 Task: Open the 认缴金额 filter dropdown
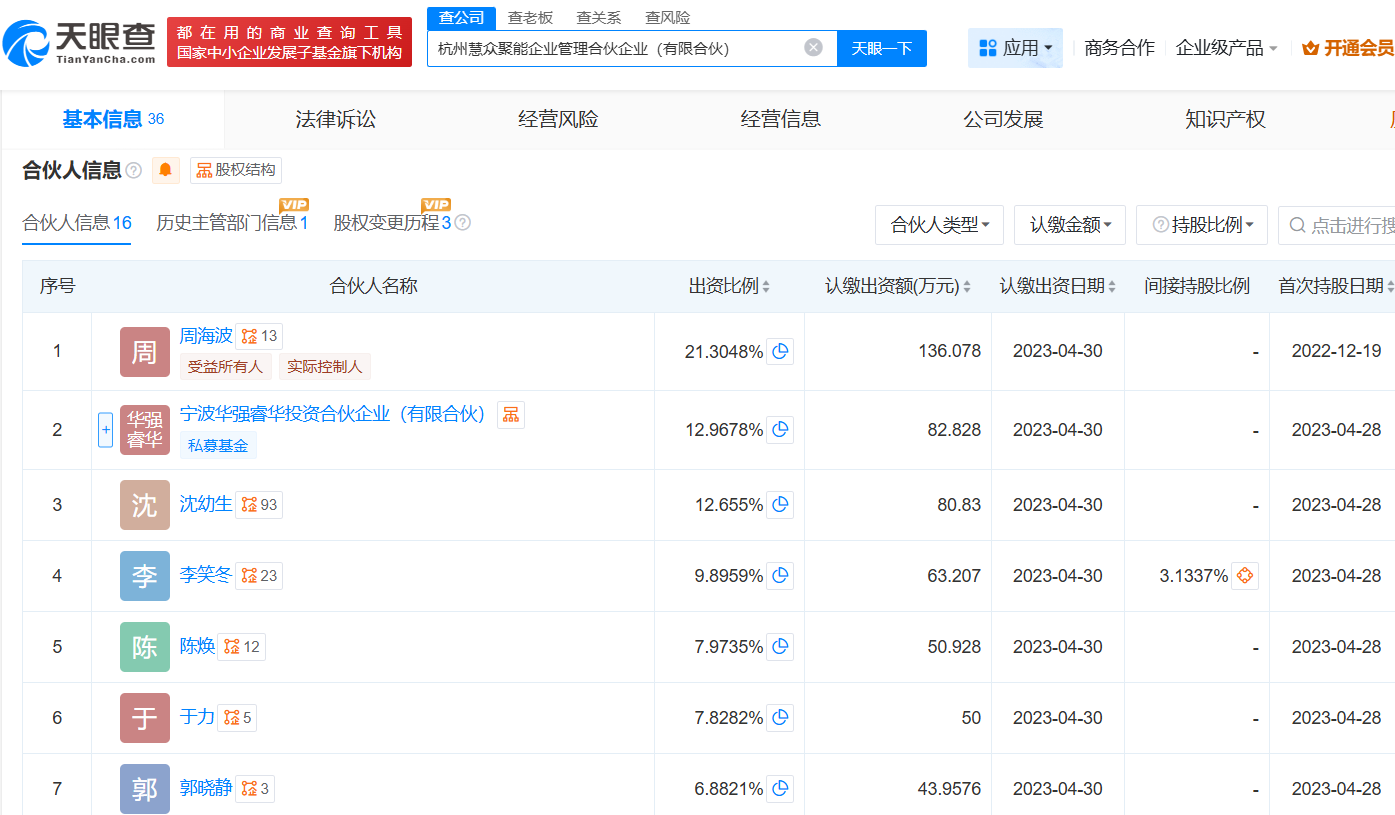[x=1069, y=225]
